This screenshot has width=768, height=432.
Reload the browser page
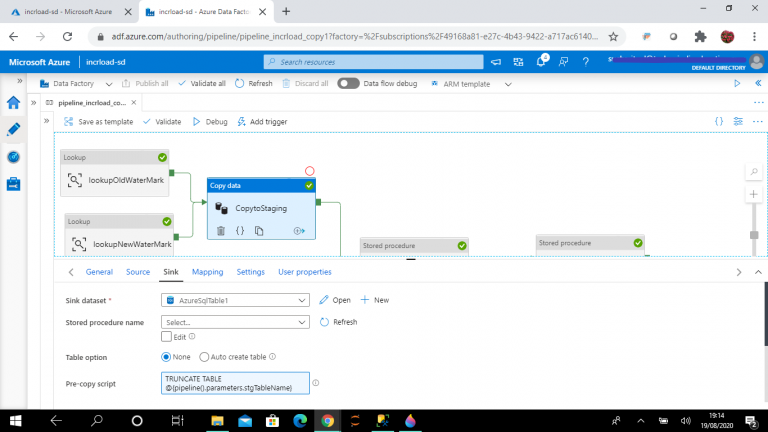(68, 36)
